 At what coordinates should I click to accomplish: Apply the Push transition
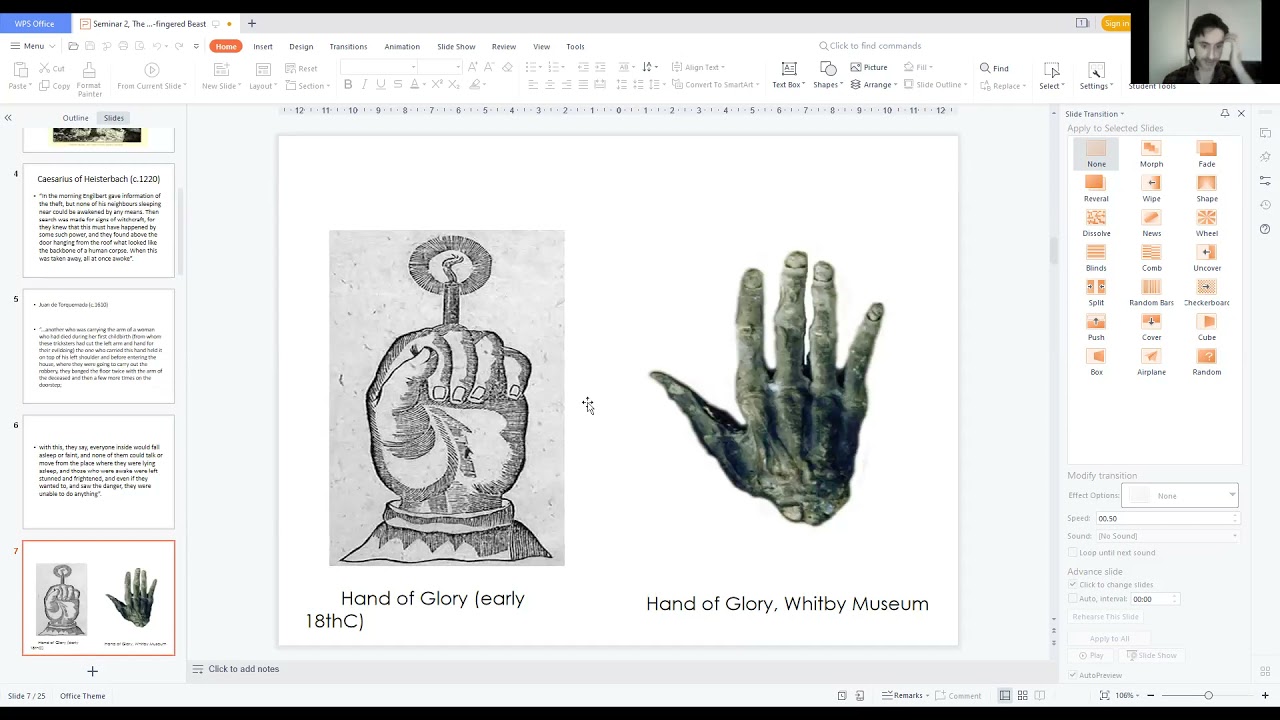1096,326
